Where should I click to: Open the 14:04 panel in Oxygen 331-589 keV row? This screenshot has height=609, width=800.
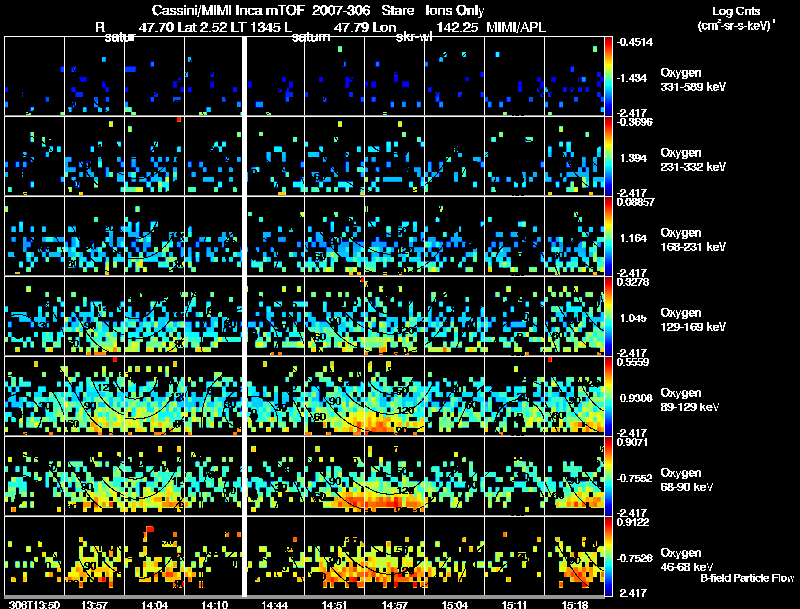(155, 76)
